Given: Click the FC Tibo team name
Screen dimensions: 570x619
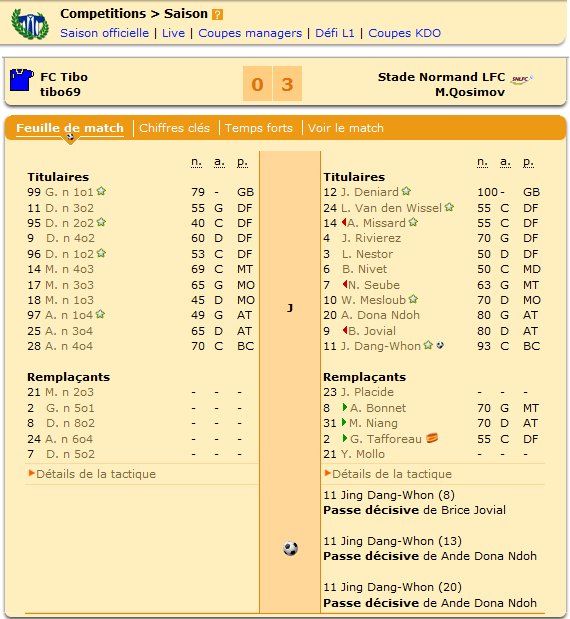Looking at the screenshot, I should 64,77.
